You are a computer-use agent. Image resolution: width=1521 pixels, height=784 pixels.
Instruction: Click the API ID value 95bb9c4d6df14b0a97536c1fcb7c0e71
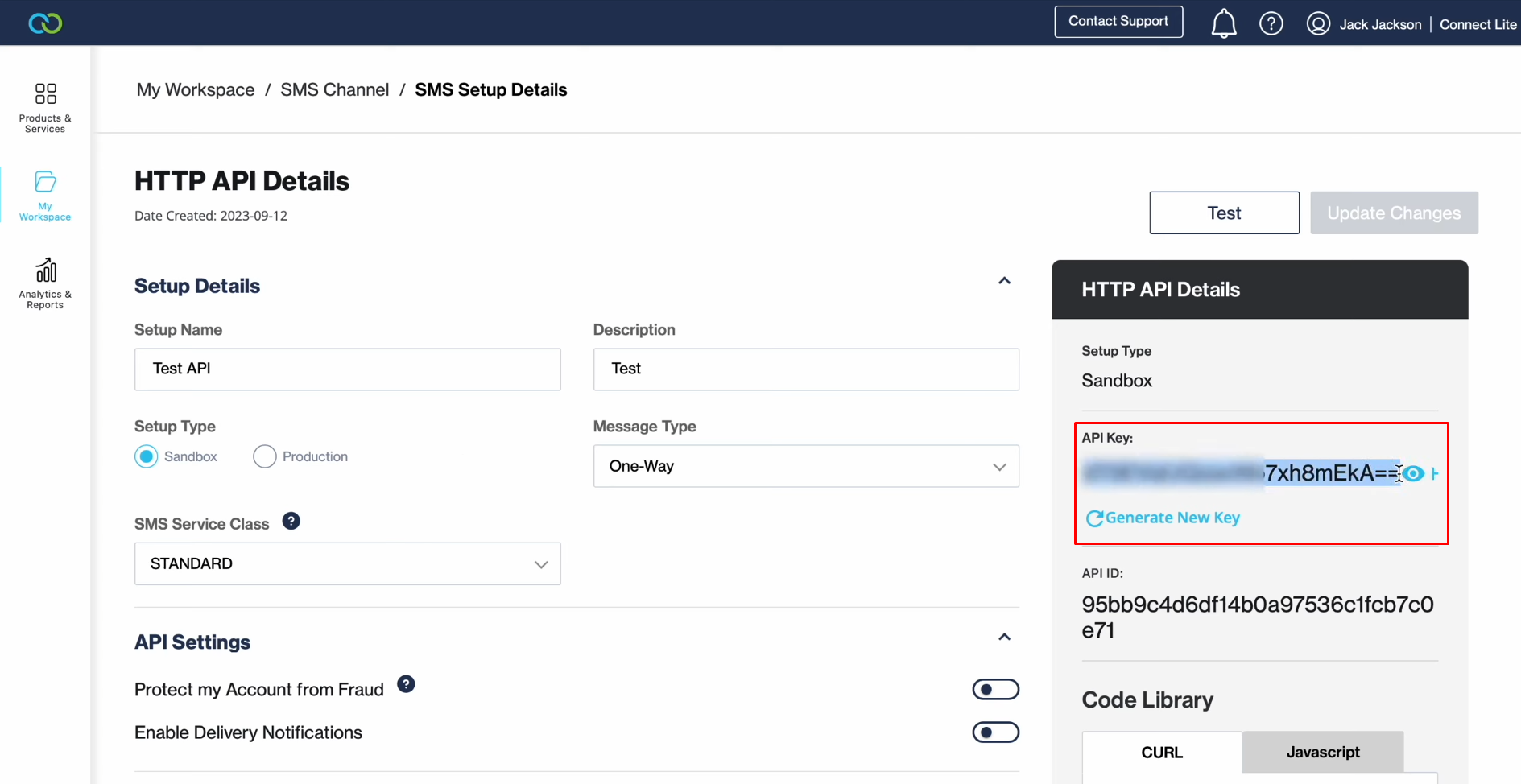[x=1258, y=617]
